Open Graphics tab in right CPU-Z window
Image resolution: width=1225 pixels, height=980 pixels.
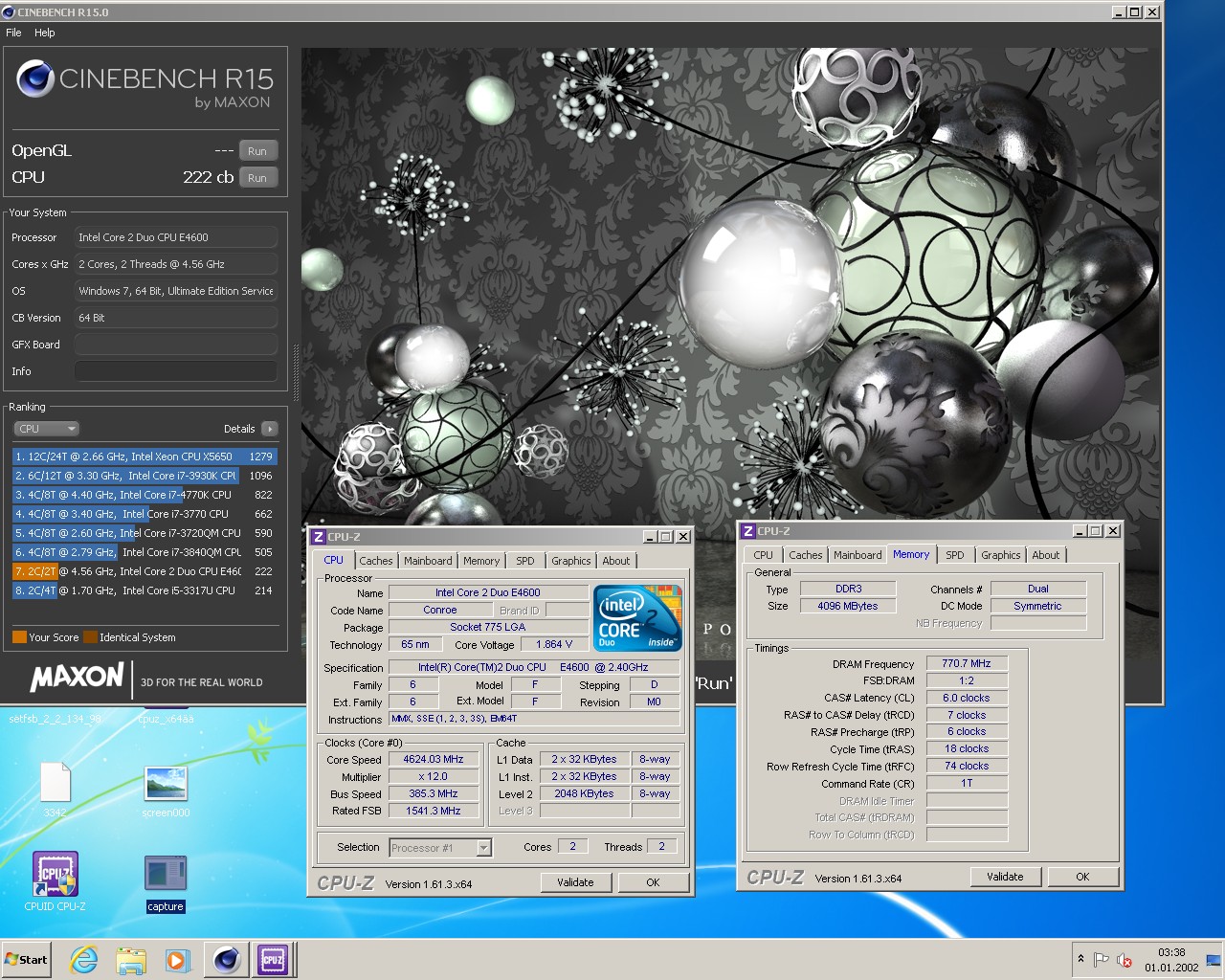[x=1001, y=555]
